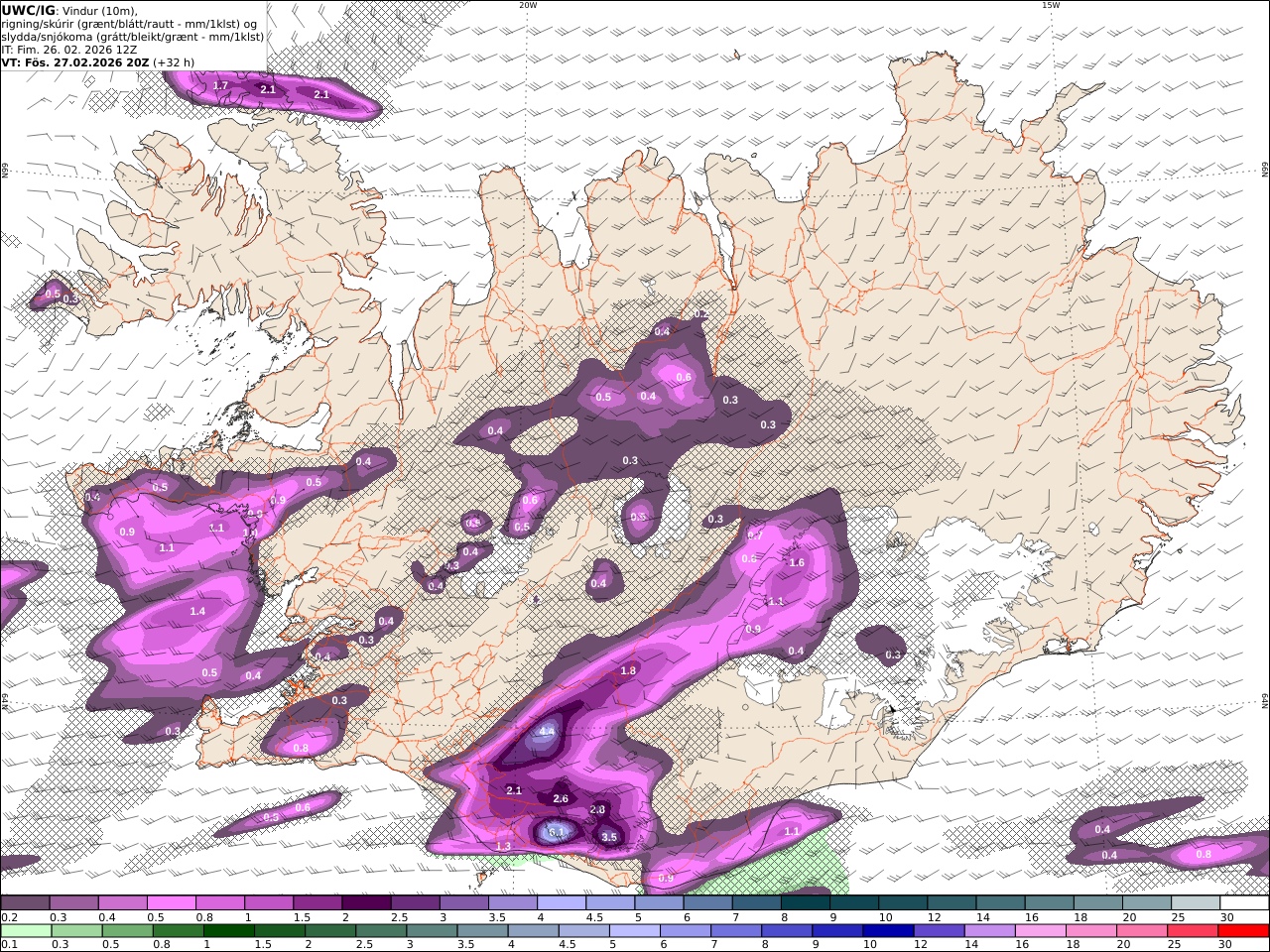Click the 30 label in the lower rain legend row
Viewport: 1270px width, 952px height.
click(1224, 945)
